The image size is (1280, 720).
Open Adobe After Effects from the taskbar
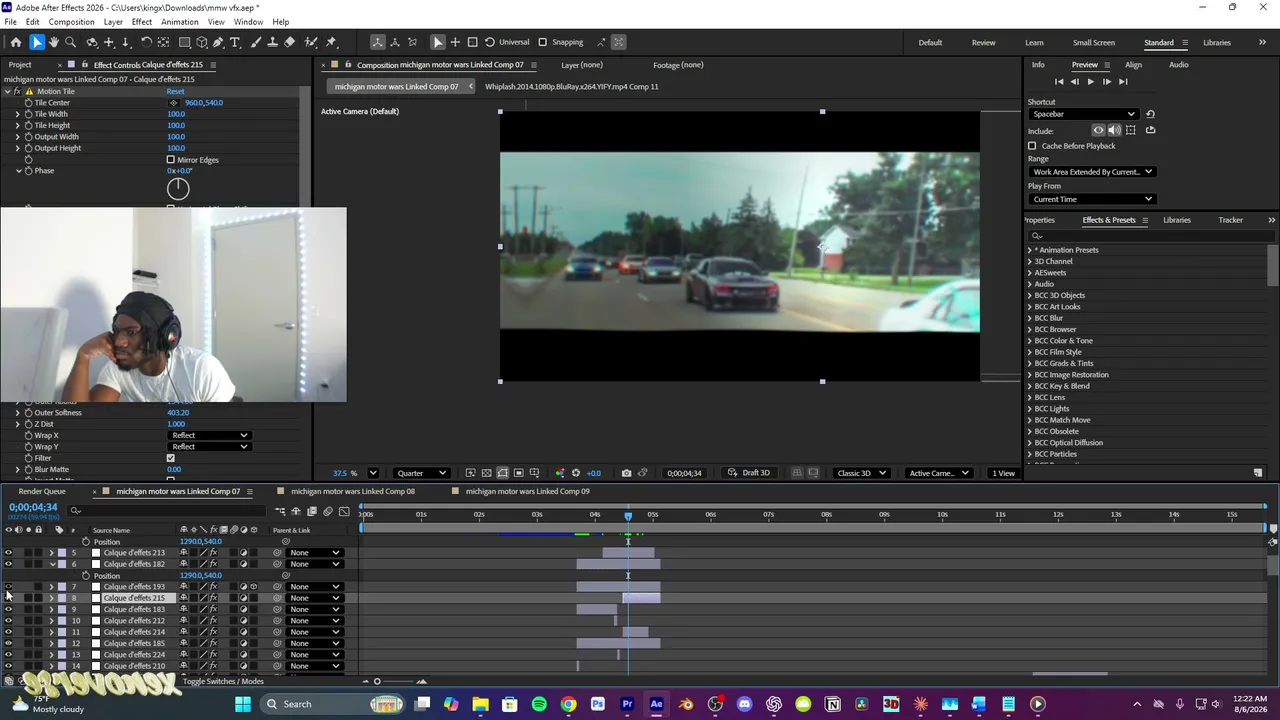click(656, 704)
